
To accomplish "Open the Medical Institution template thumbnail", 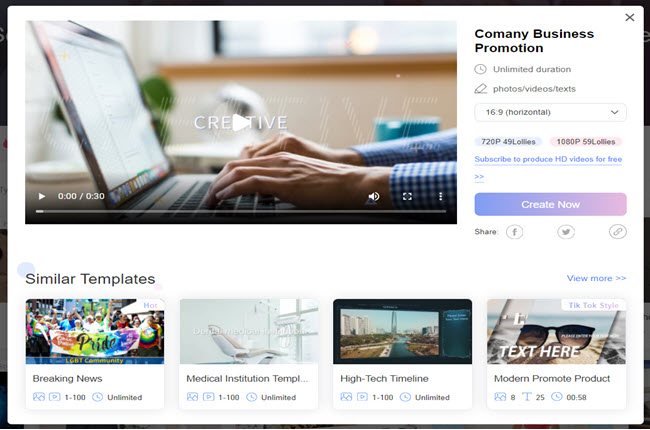I will (x=248, y=331).
